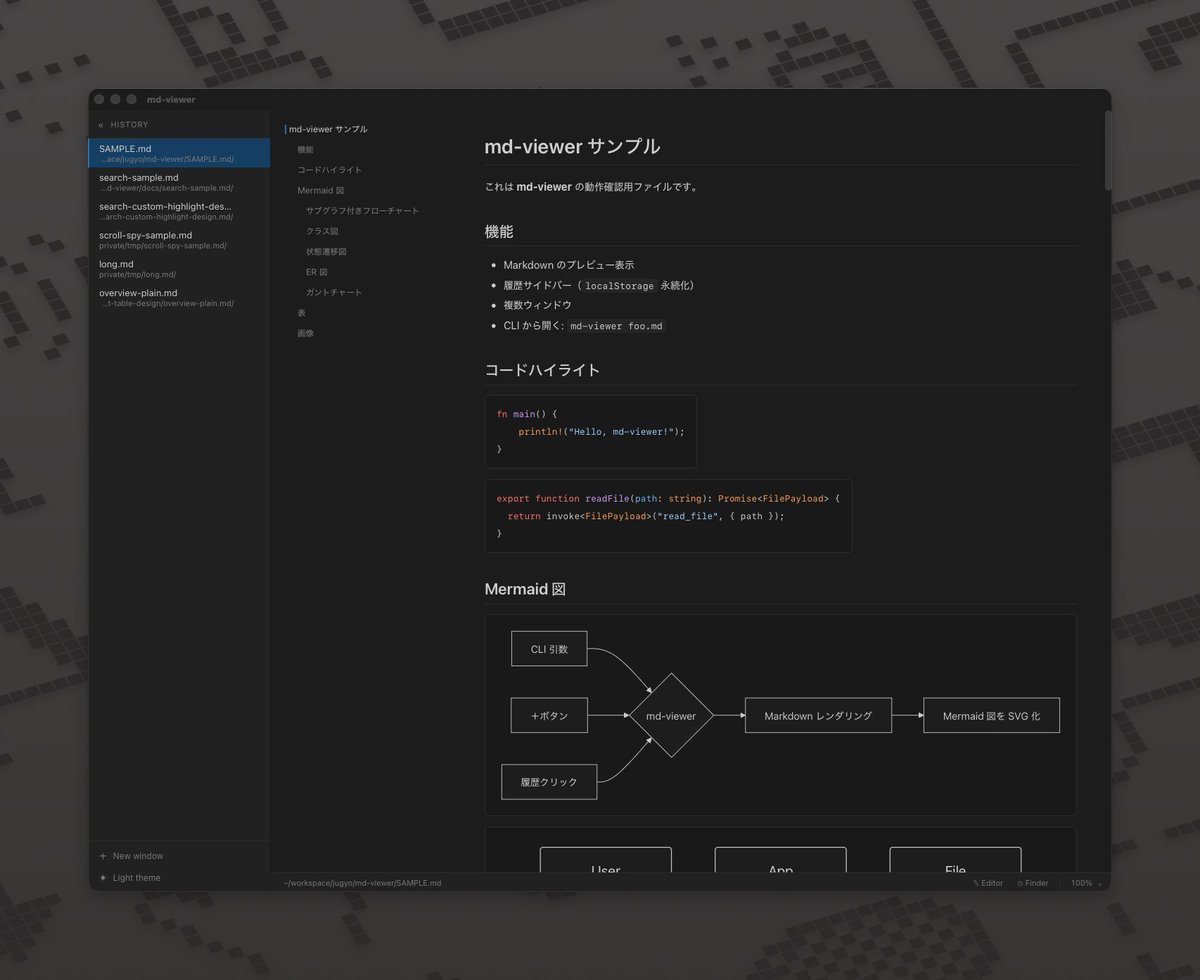The image size is (1200, 980).
Task: Jump to 表 in the outline
Action: [301, 313]
